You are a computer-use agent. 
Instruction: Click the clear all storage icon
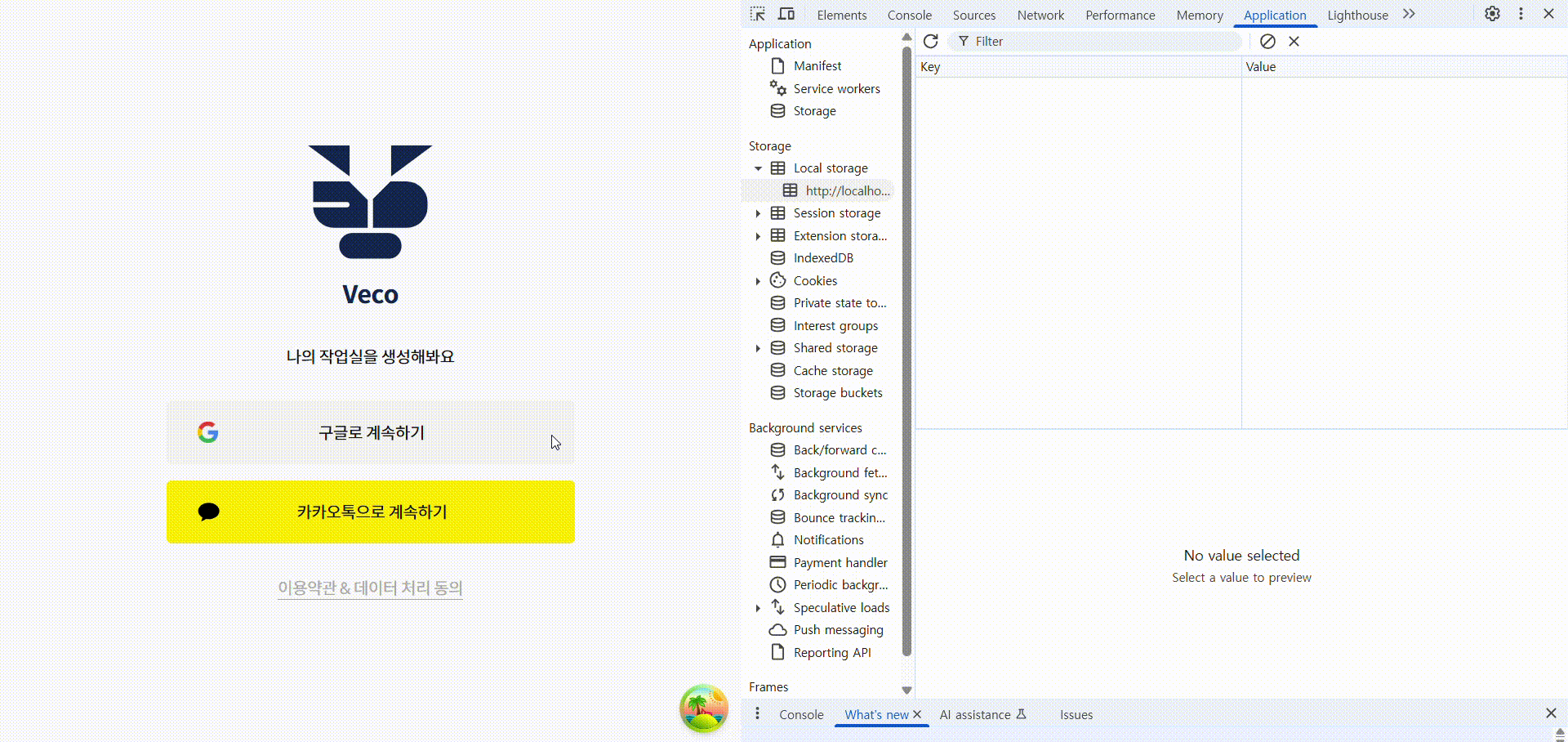pos(1267,41)
